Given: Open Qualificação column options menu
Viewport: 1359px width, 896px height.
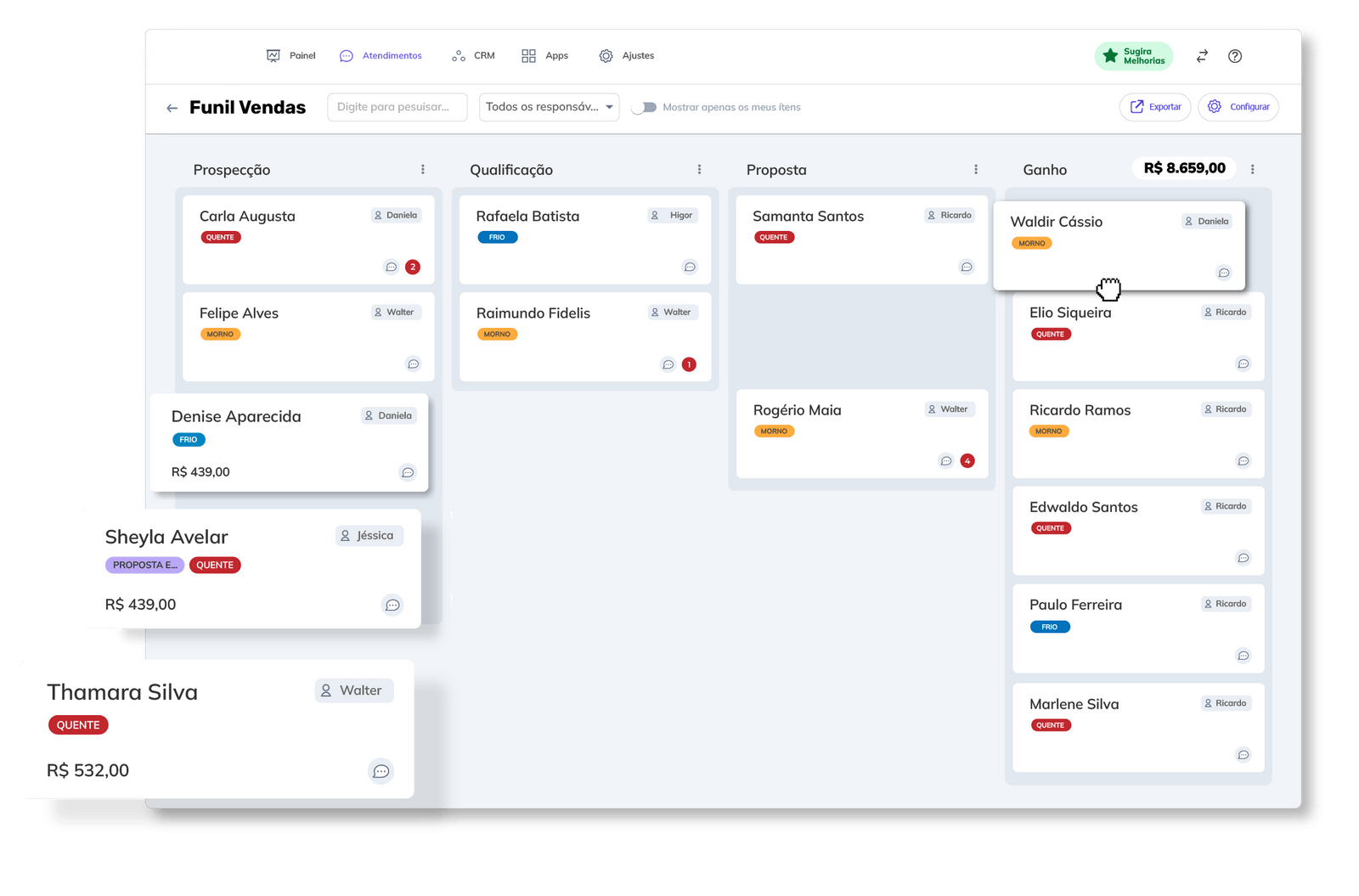Looking at the screenshot, I should pyautogui.click(x=700, y=170).
